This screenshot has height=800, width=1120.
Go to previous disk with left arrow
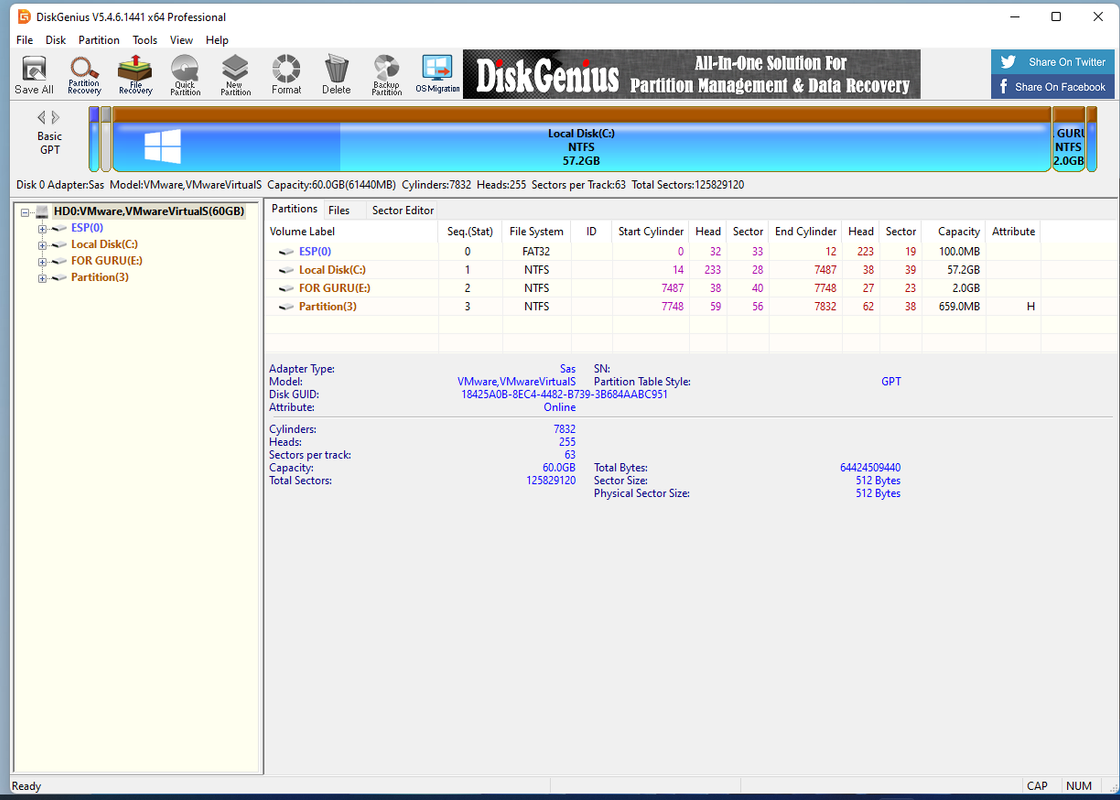click(x=41, y=117)
